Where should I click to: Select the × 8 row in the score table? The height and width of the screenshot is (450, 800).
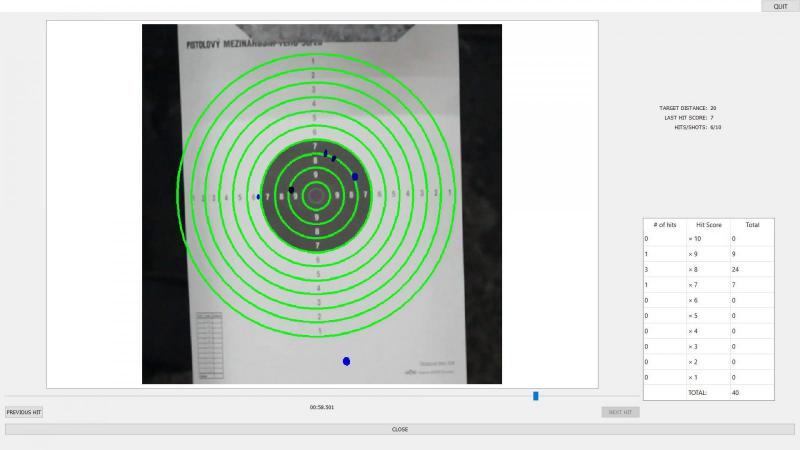click(x=708, y=270)
